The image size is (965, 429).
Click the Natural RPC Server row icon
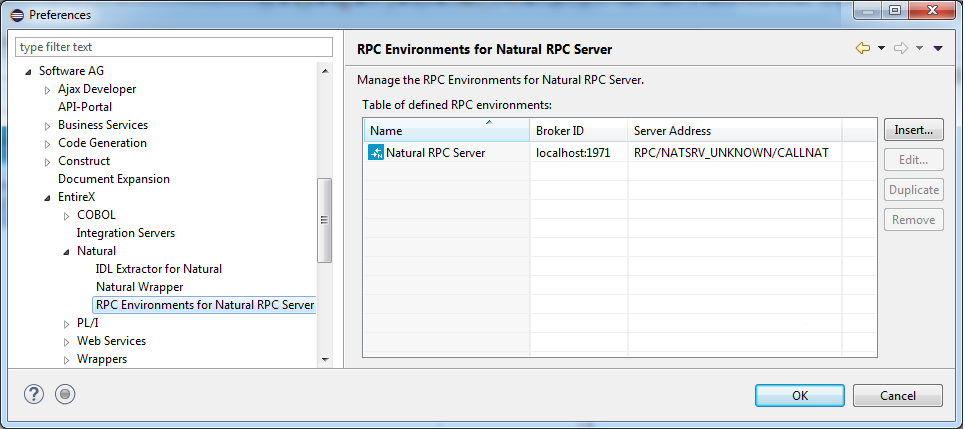pos(375,153)
